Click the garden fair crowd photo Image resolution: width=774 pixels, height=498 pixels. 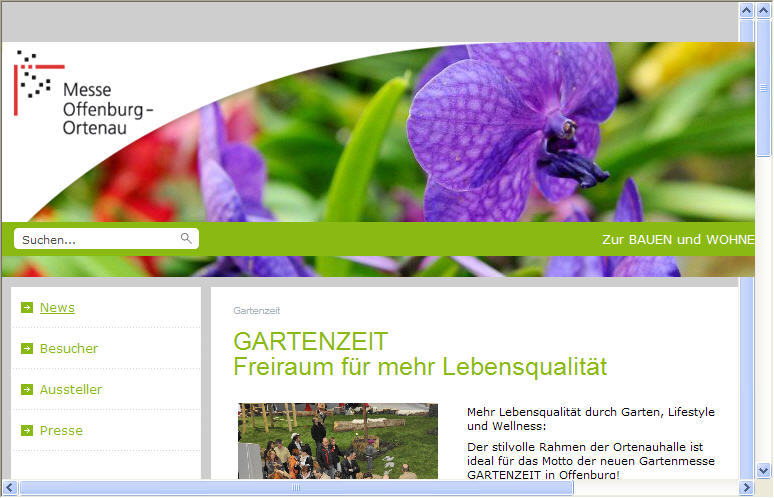point(338,441)
